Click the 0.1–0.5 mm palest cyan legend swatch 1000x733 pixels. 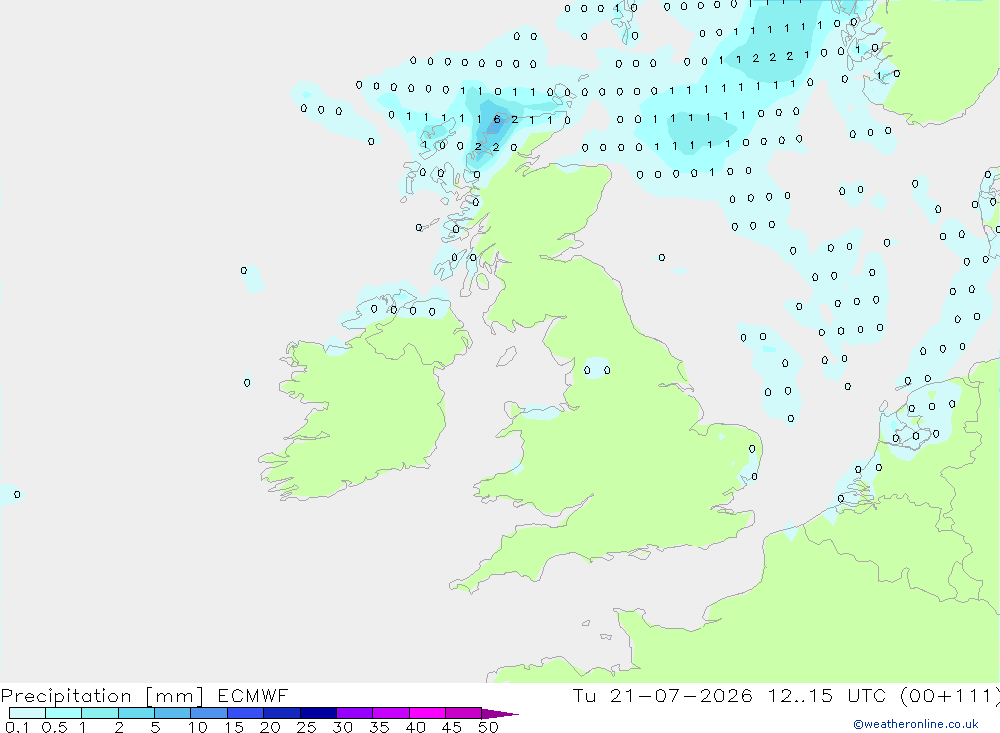[x=27, y=713]
